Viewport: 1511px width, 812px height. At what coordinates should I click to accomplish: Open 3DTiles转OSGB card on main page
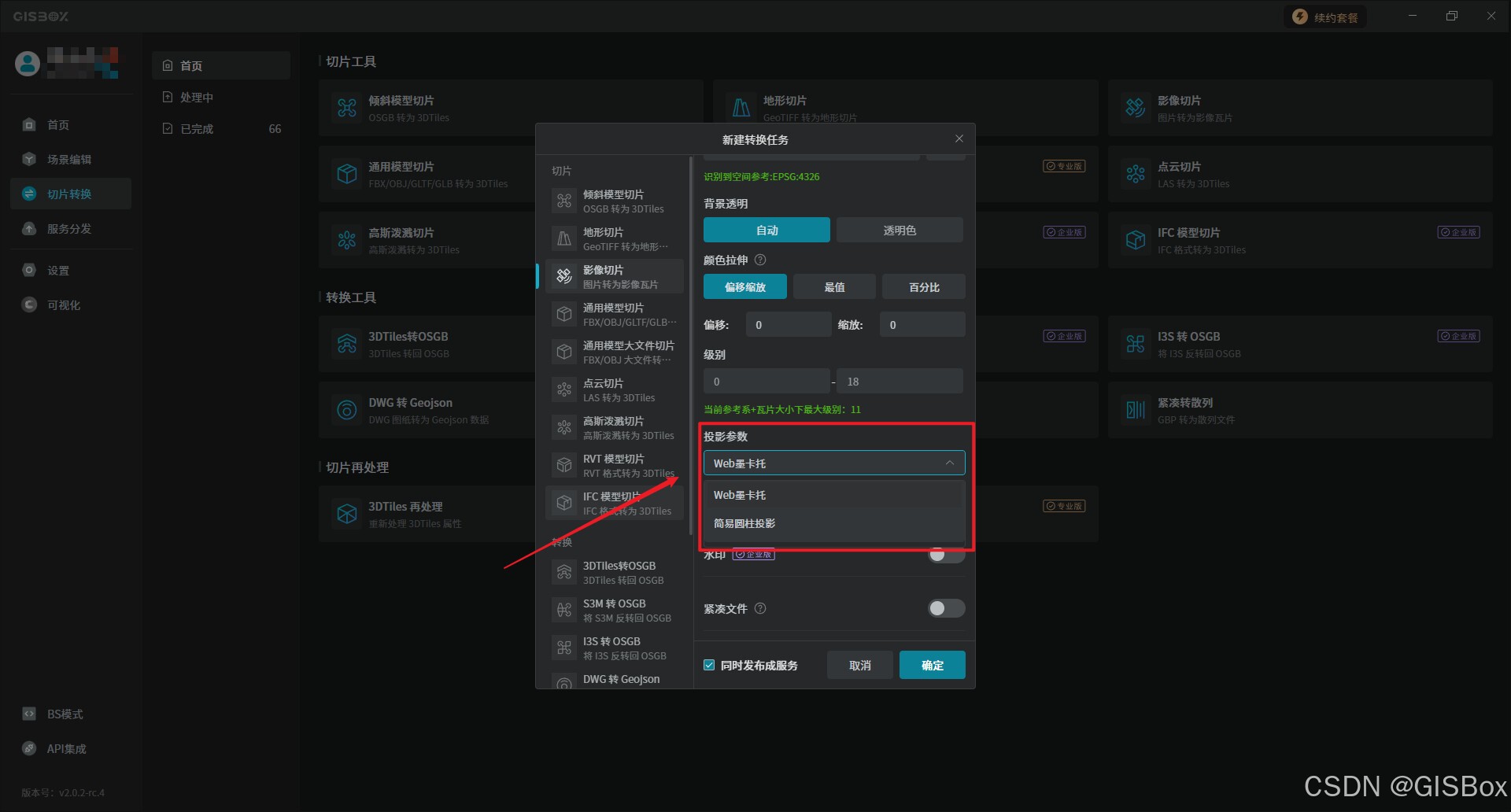pos(427,344)
